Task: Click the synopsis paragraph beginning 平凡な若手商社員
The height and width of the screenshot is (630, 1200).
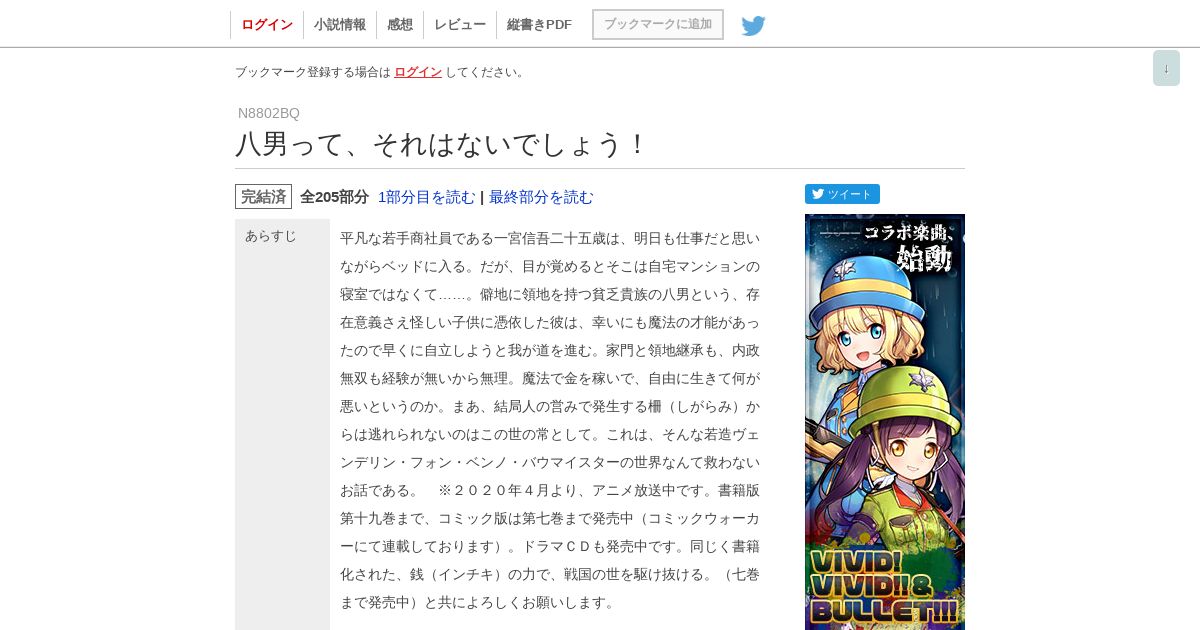Action: pos(550,420)
